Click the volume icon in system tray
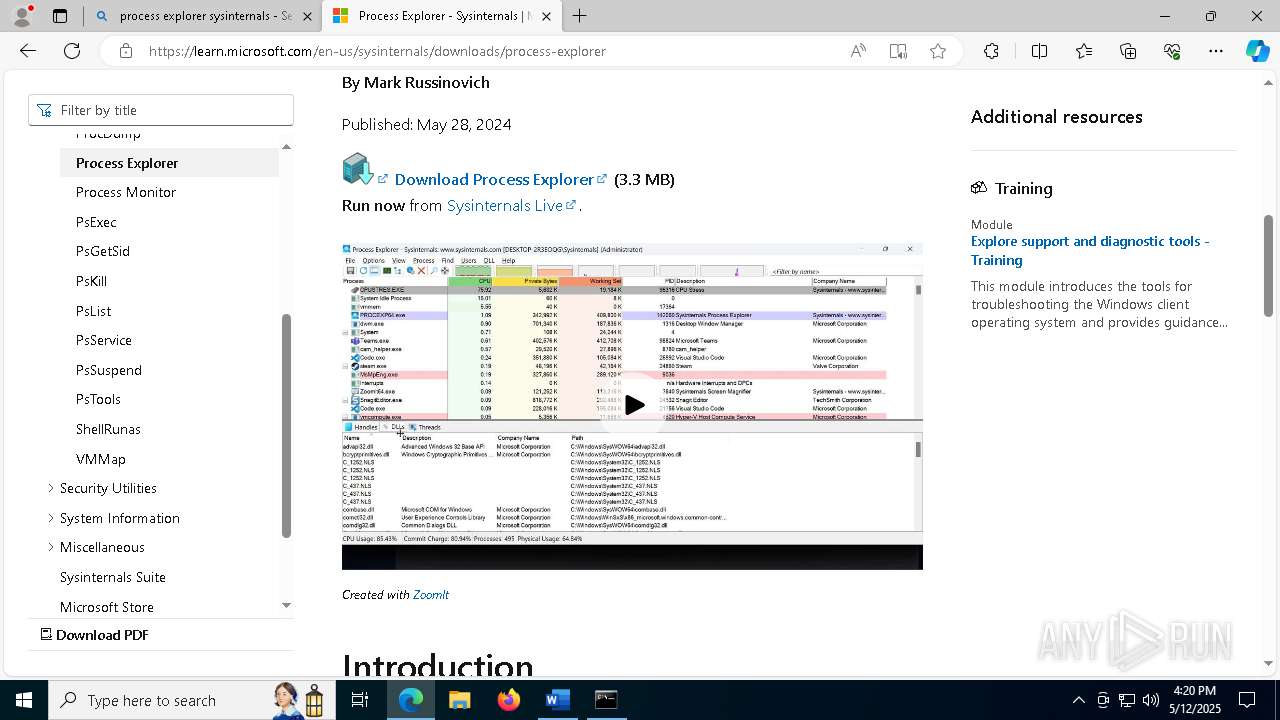This screenshot has width=1280, height=720. pyautogui.click(x=1151, y=700)
